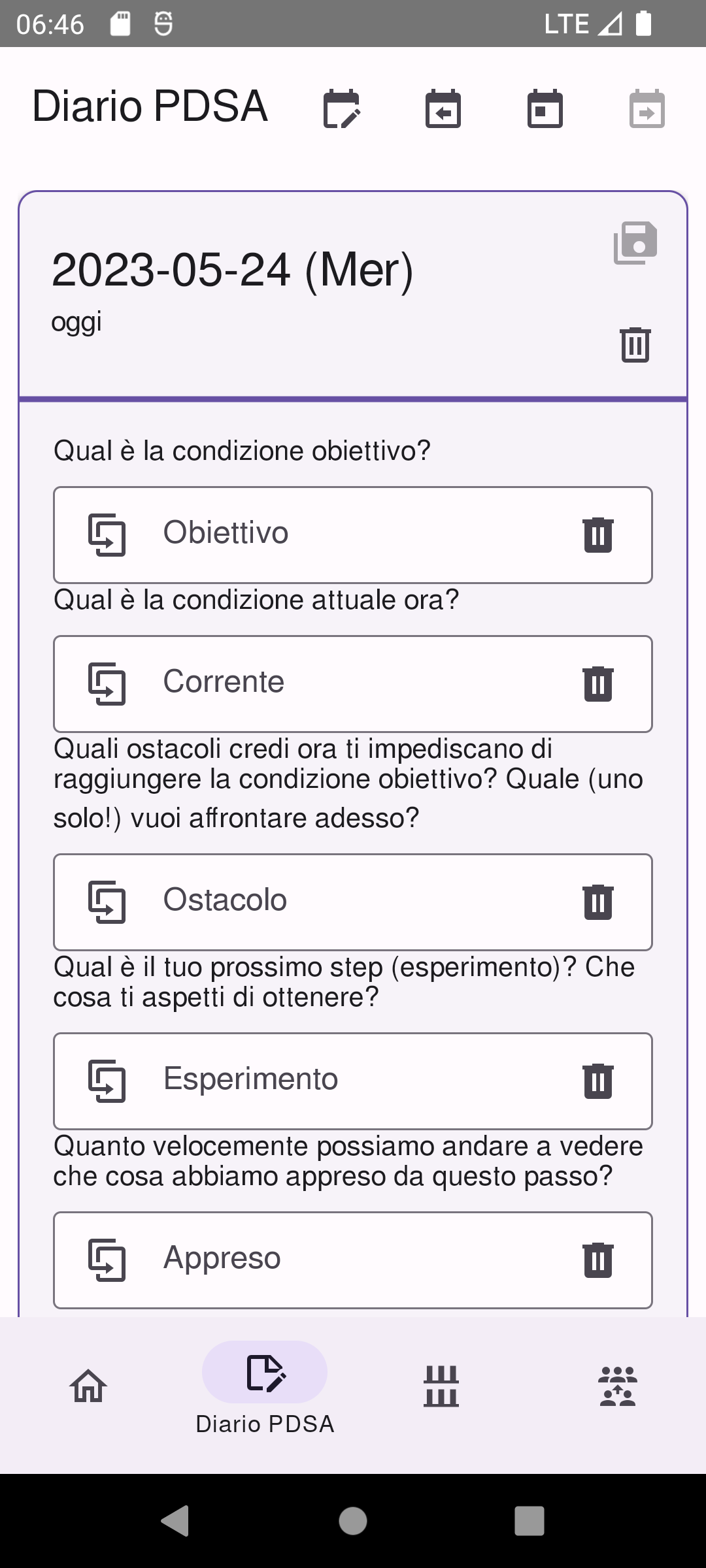Save the 2023-05-24 diary entry
The height and width of the screenshot is (1568, 706).
(635, 243)
